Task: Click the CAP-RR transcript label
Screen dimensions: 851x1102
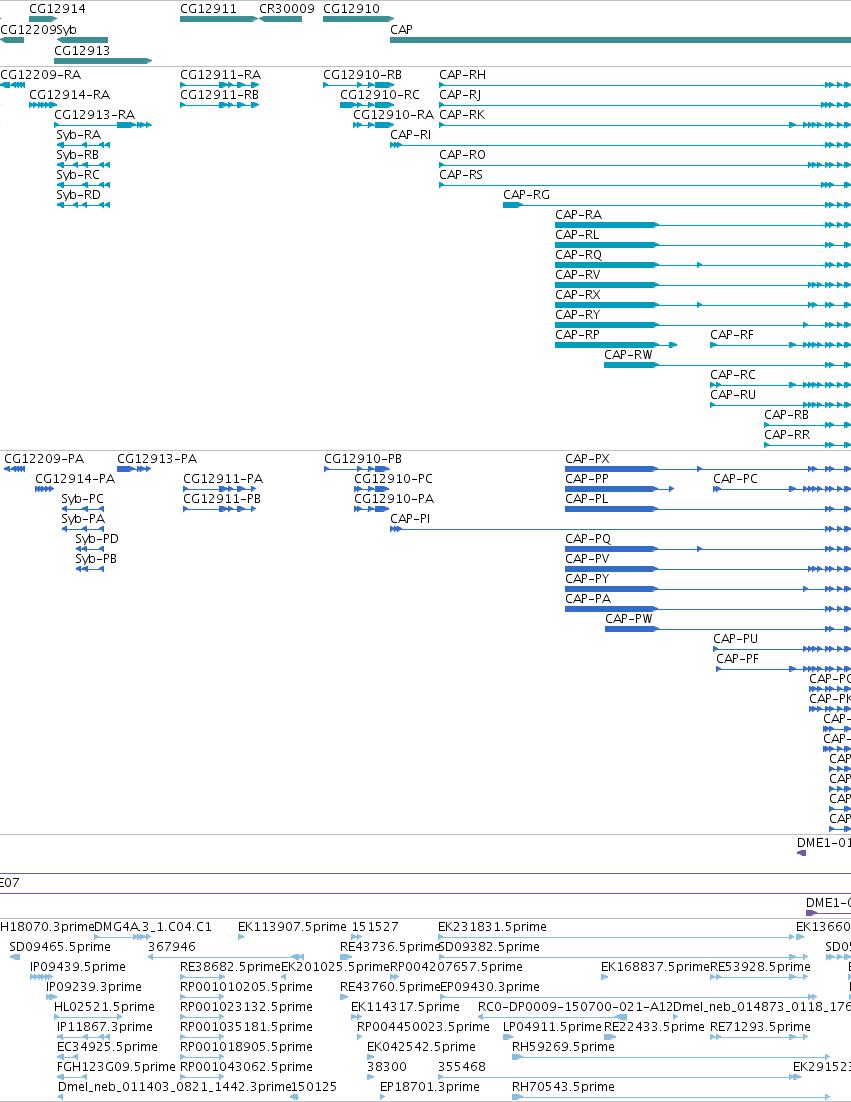Action: click(787, 435)
